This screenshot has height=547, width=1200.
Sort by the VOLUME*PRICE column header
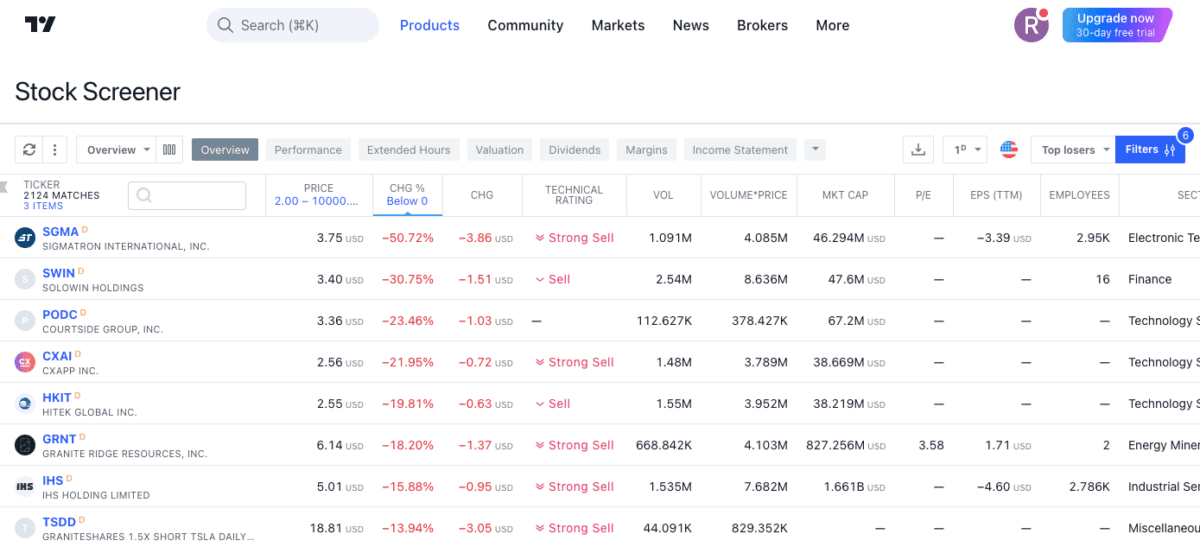pos(748,195)
